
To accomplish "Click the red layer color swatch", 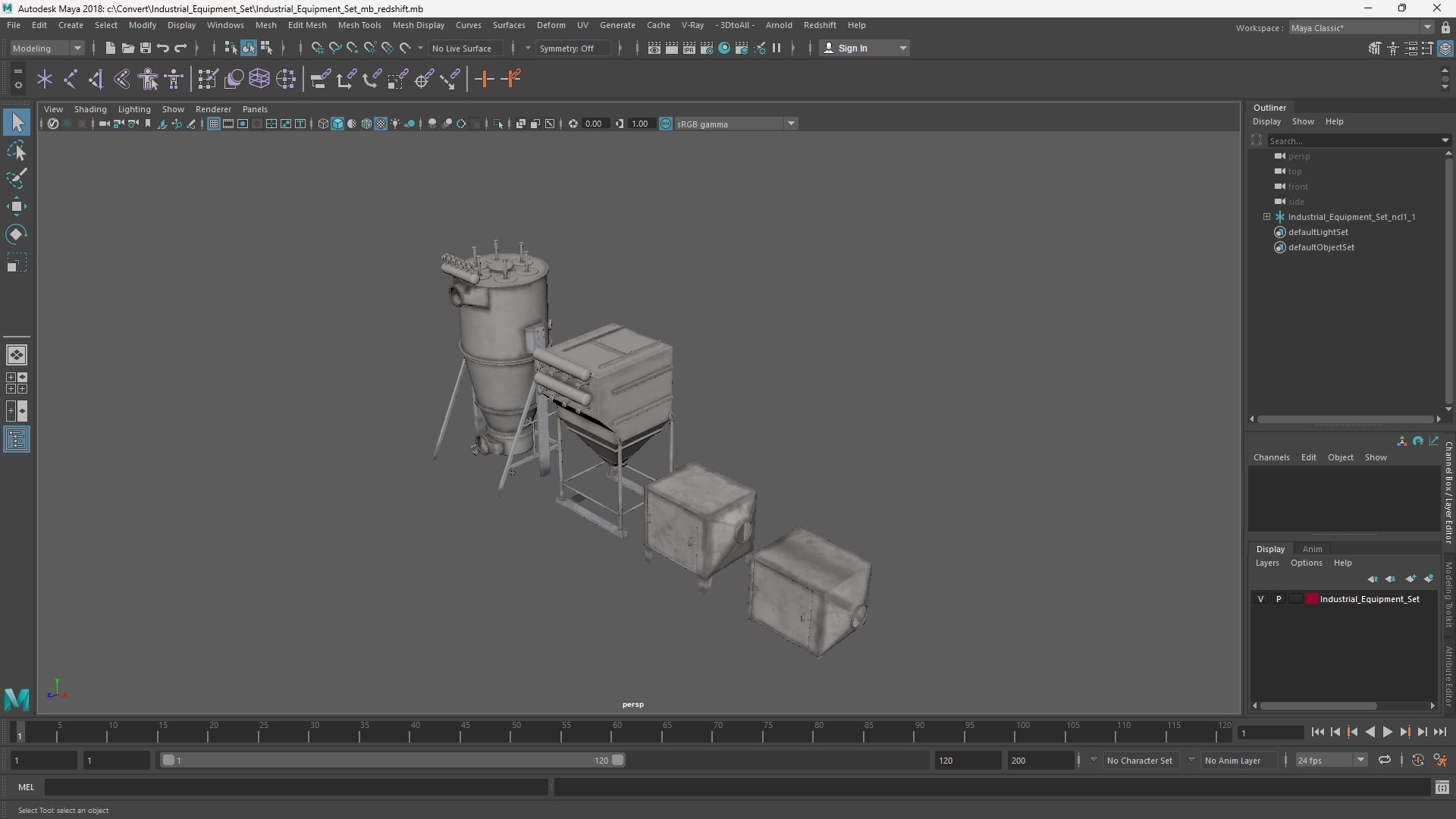I will click(x=1311, y=599).
